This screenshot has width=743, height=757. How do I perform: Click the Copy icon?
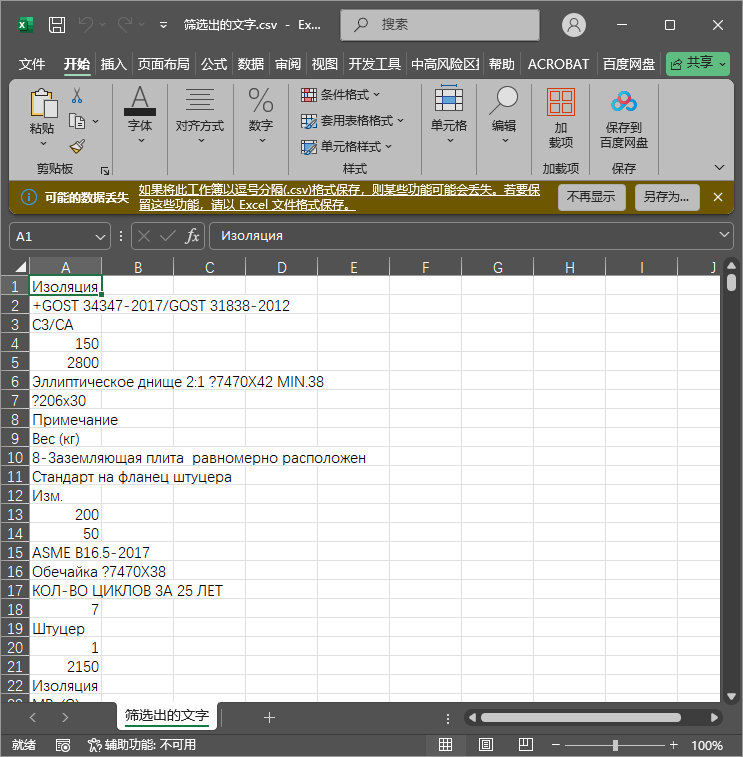(x=76, y=121)
